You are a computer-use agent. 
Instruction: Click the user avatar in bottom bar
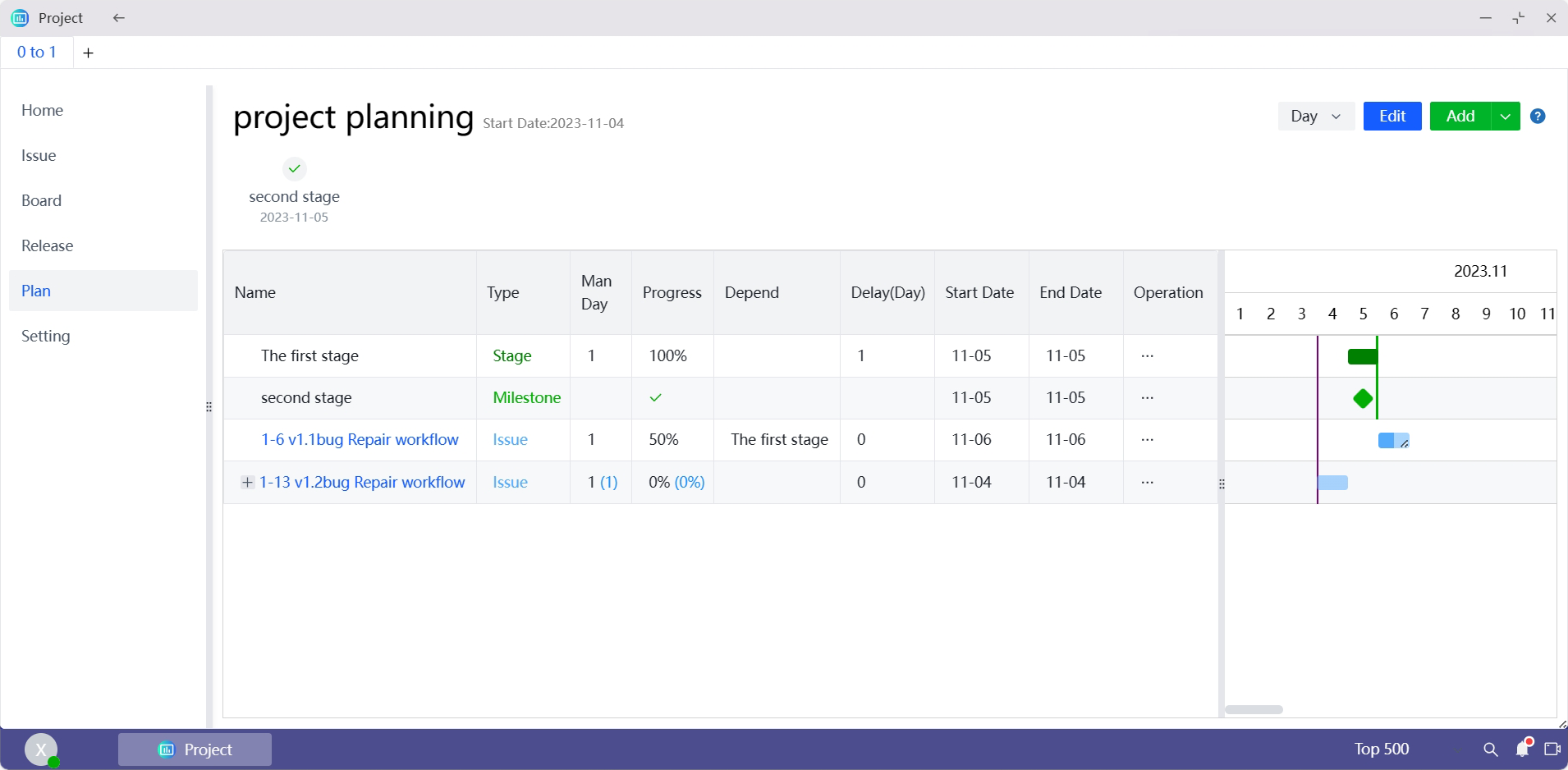coord(40,749)
